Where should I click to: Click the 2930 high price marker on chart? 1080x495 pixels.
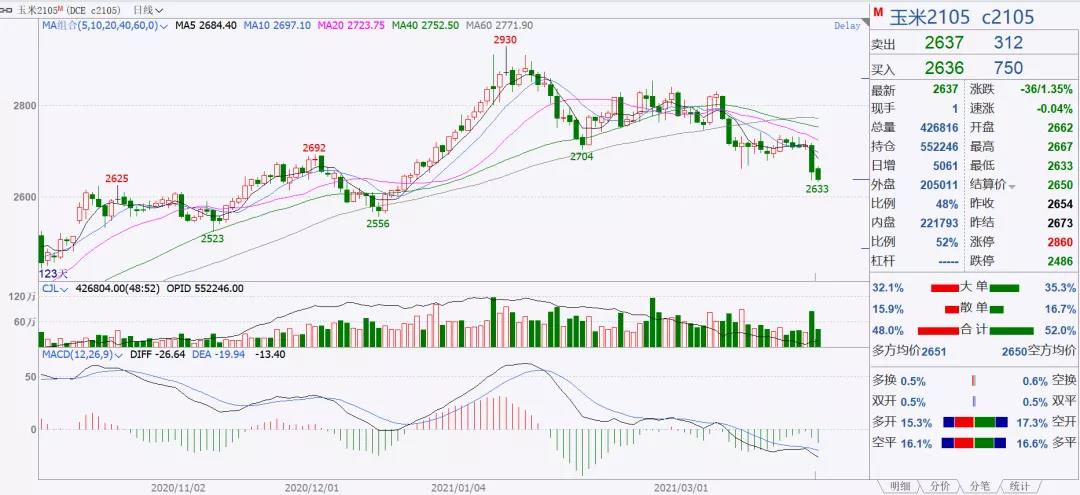click(x=504, y=39)
